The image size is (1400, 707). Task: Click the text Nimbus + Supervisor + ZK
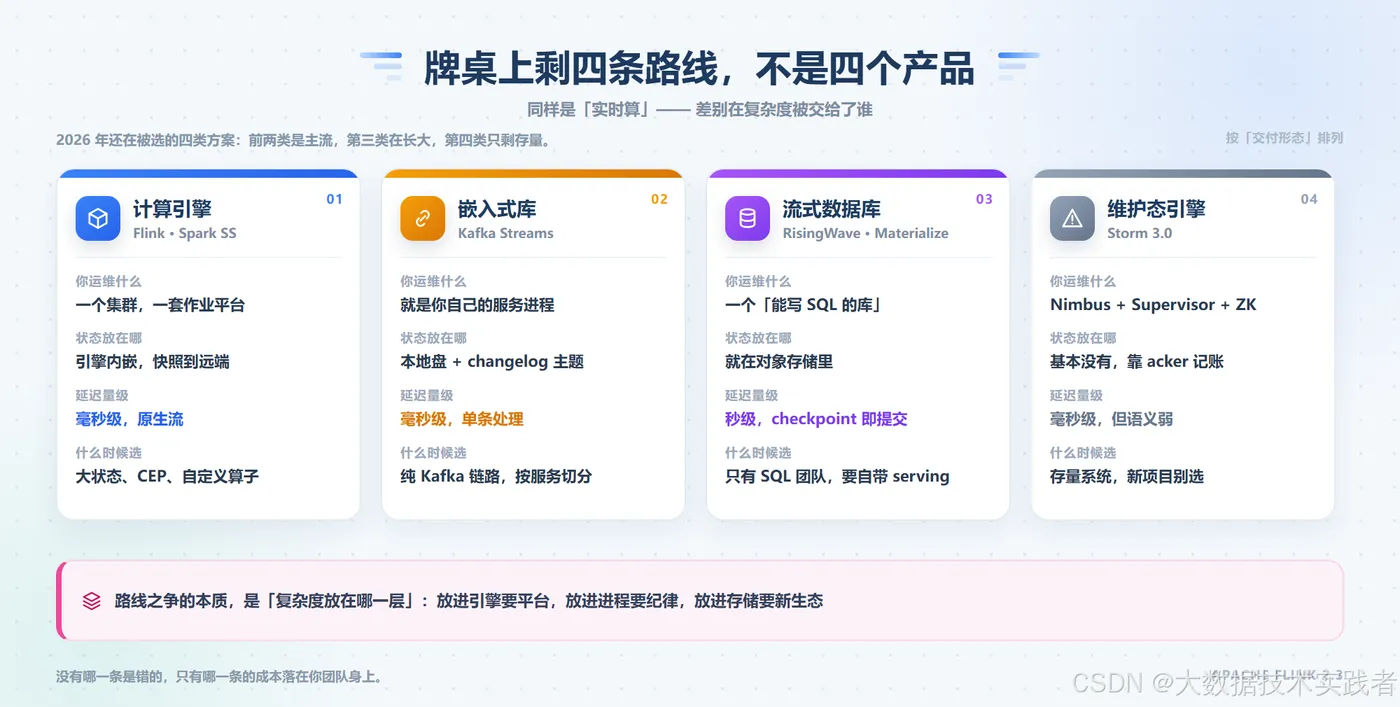point(1153,305)
